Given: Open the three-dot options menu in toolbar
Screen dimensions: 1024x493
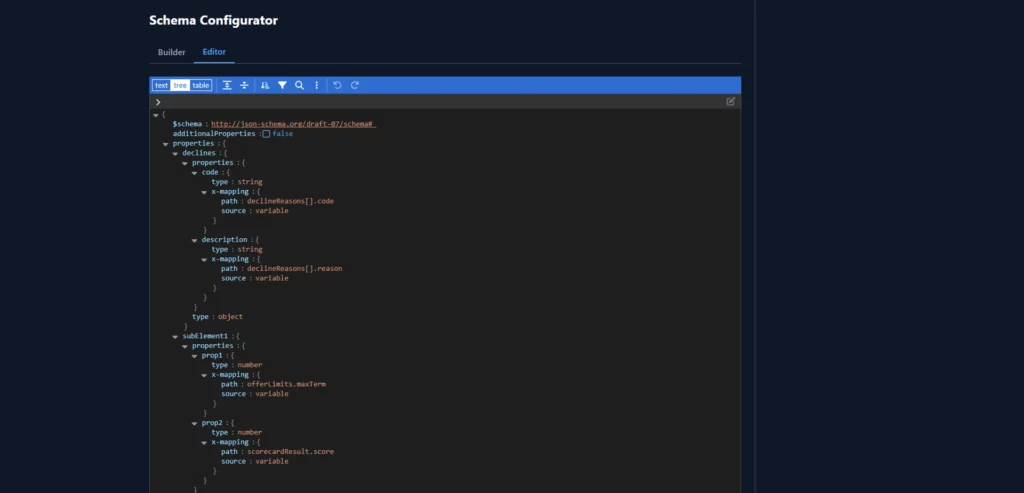Looking at the screenshot, I should click(x=316, y=86).
